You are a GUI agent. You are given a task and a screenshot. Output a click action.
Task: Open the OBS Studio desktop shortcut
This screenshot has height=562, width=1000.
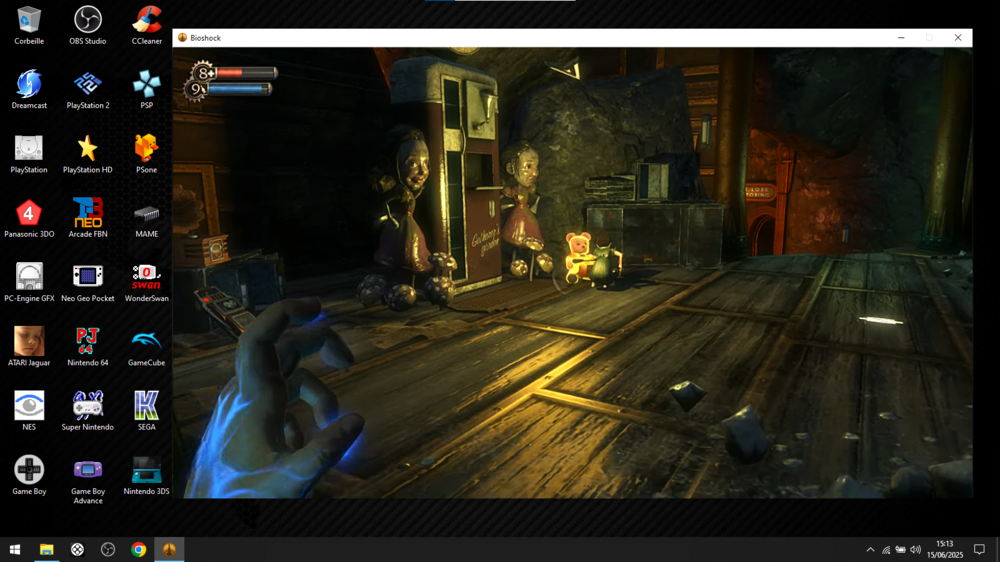click(x=88, y=20)
